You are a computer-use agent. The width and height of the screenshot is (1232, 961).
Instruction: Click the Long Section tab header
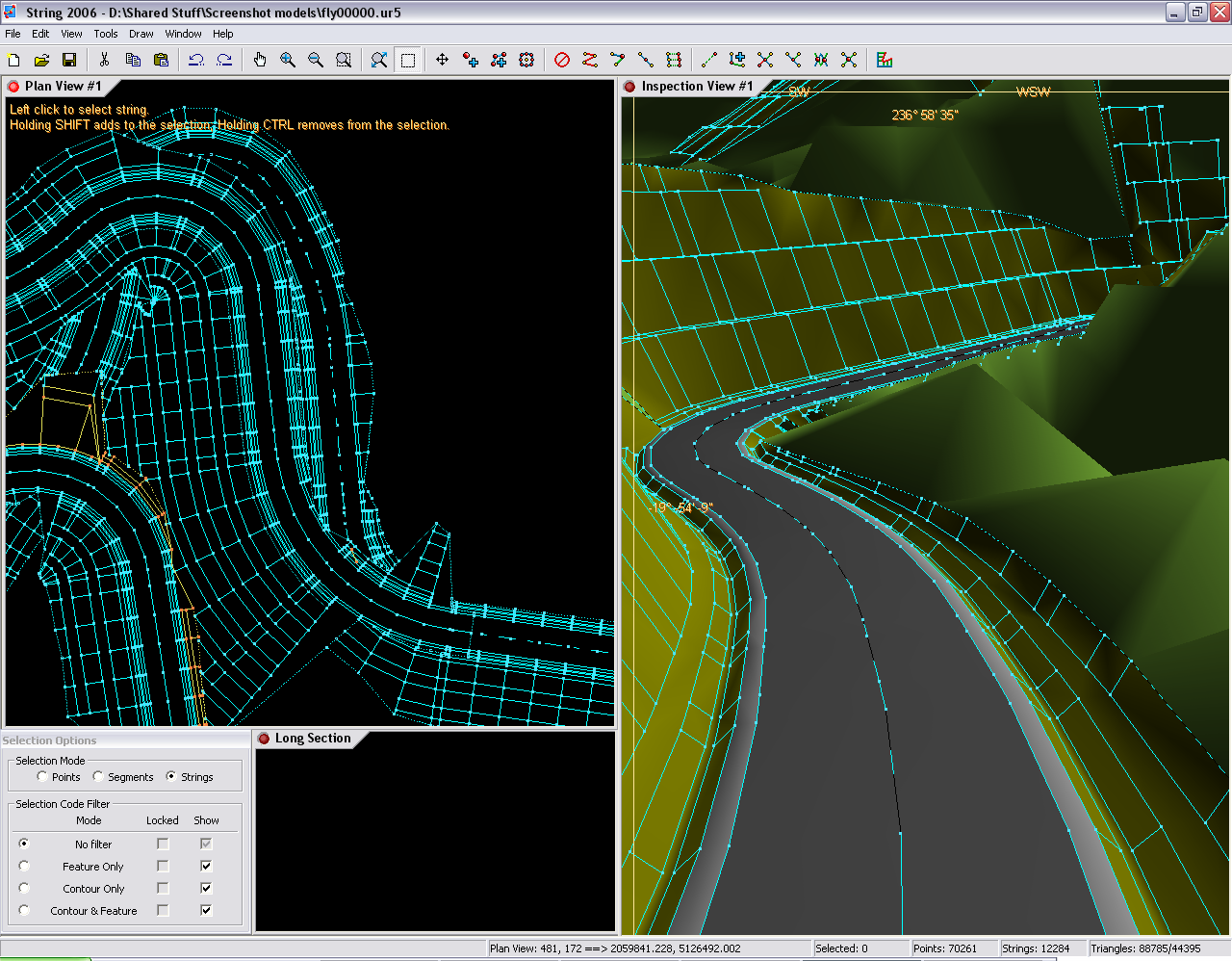(312, 739)
